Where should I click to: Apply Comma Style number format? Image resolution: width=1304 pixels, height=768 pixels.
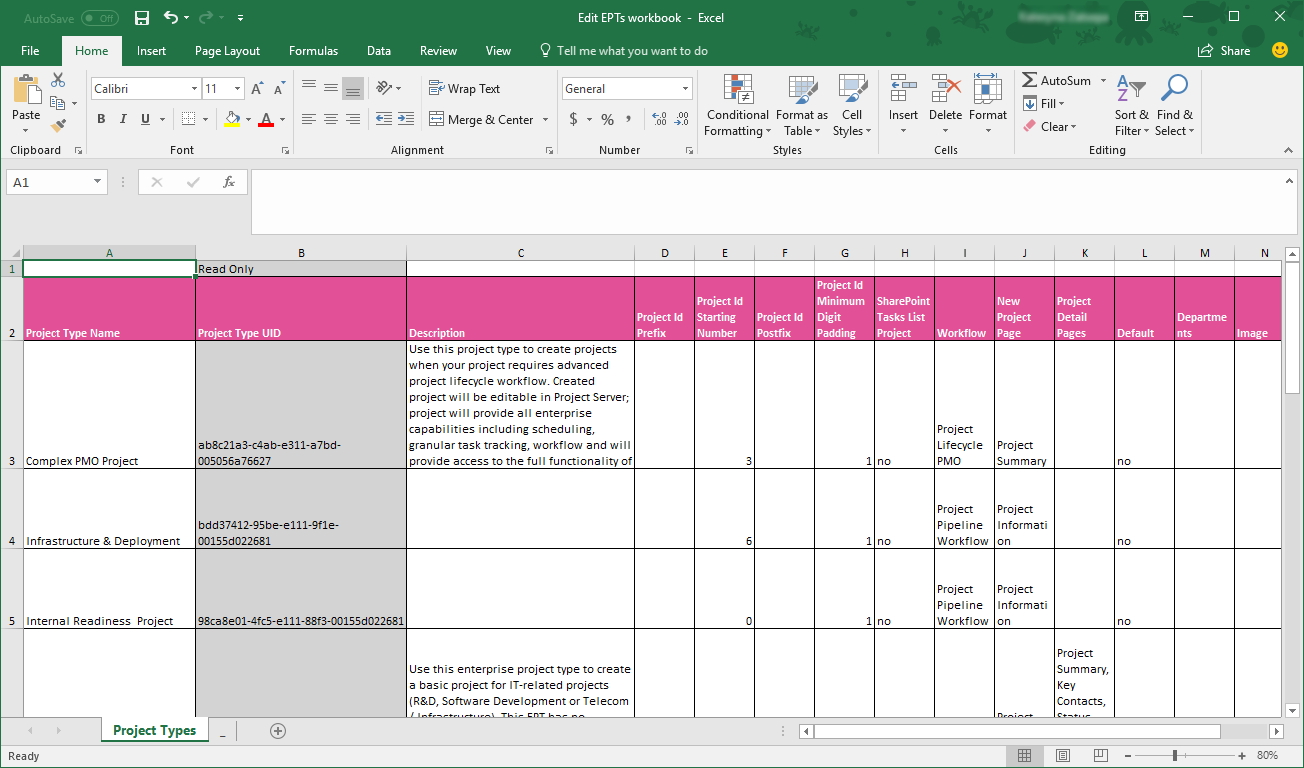coord(628,119)
